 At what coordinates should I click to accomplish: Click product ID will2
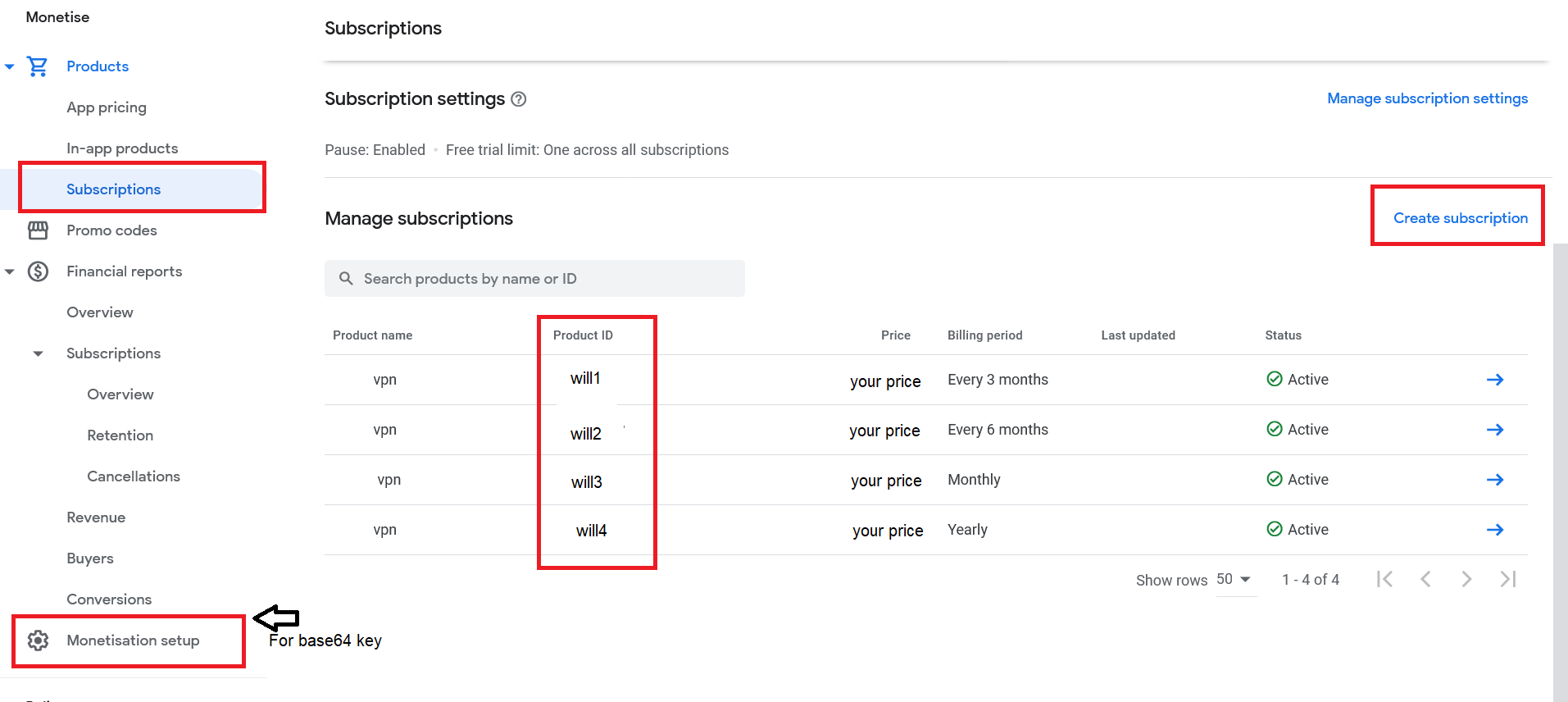point(586,435)
